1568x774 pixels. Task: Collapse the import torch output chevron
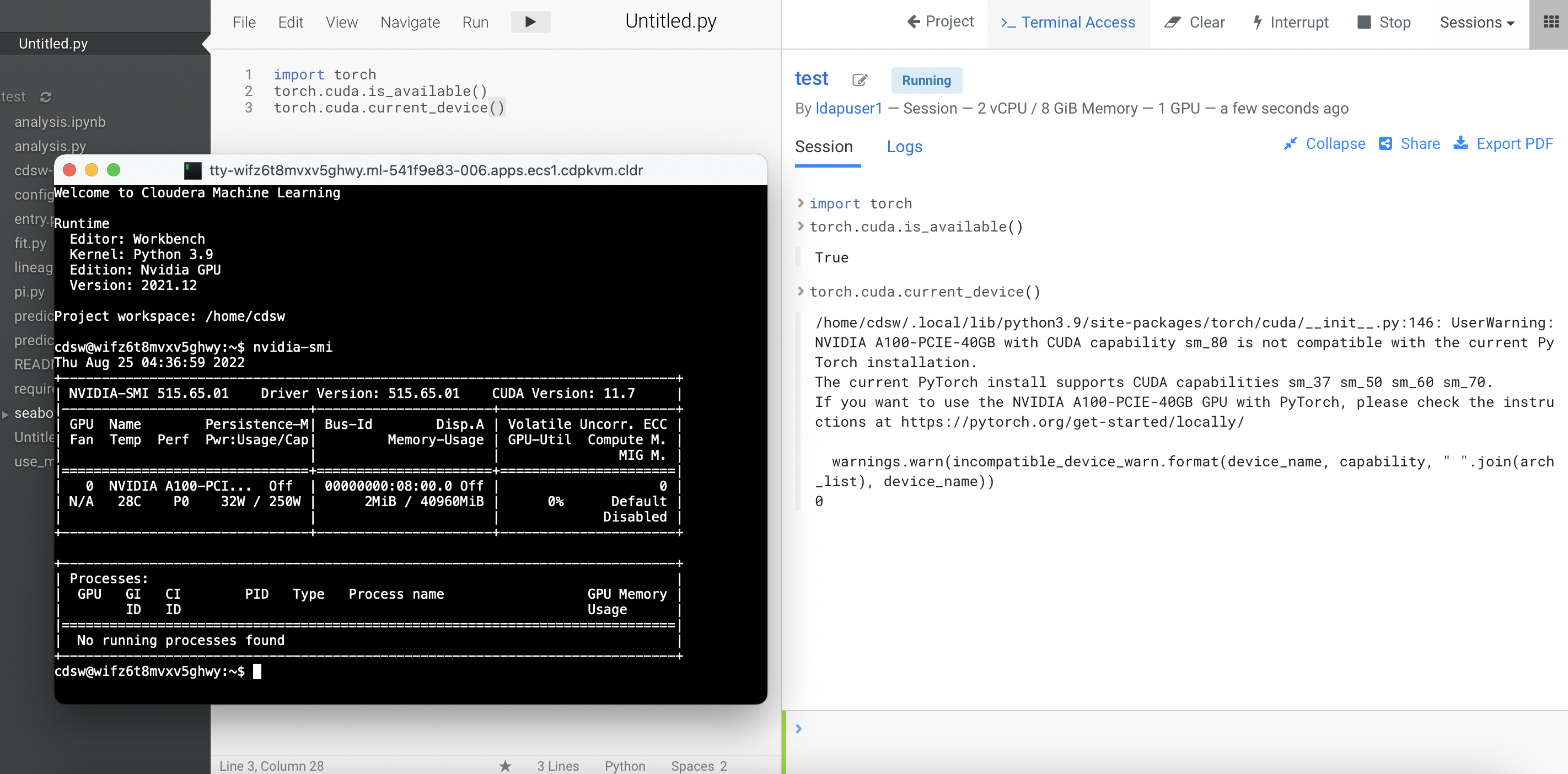pos(801,203)
